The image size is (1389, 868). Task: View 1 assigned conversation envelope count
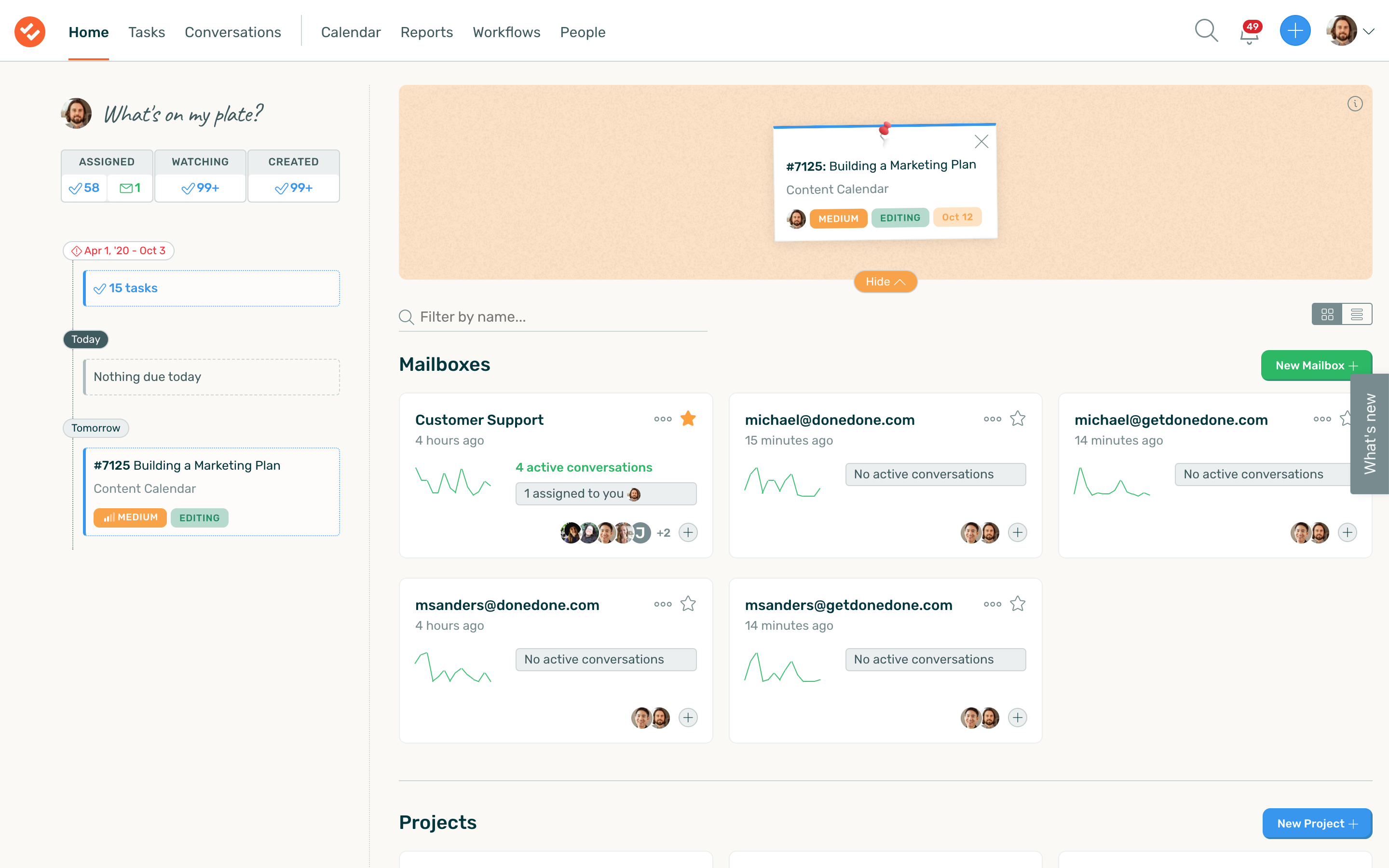[x=130, y=188]
